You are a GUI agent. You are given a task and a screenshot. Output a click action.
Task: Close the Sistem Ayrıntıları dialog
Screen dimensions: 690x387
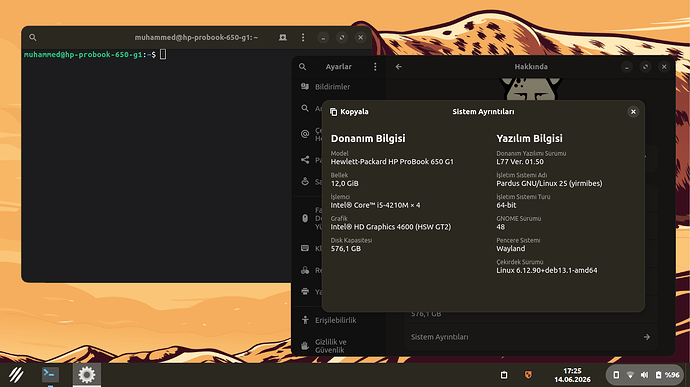(633, 112)
